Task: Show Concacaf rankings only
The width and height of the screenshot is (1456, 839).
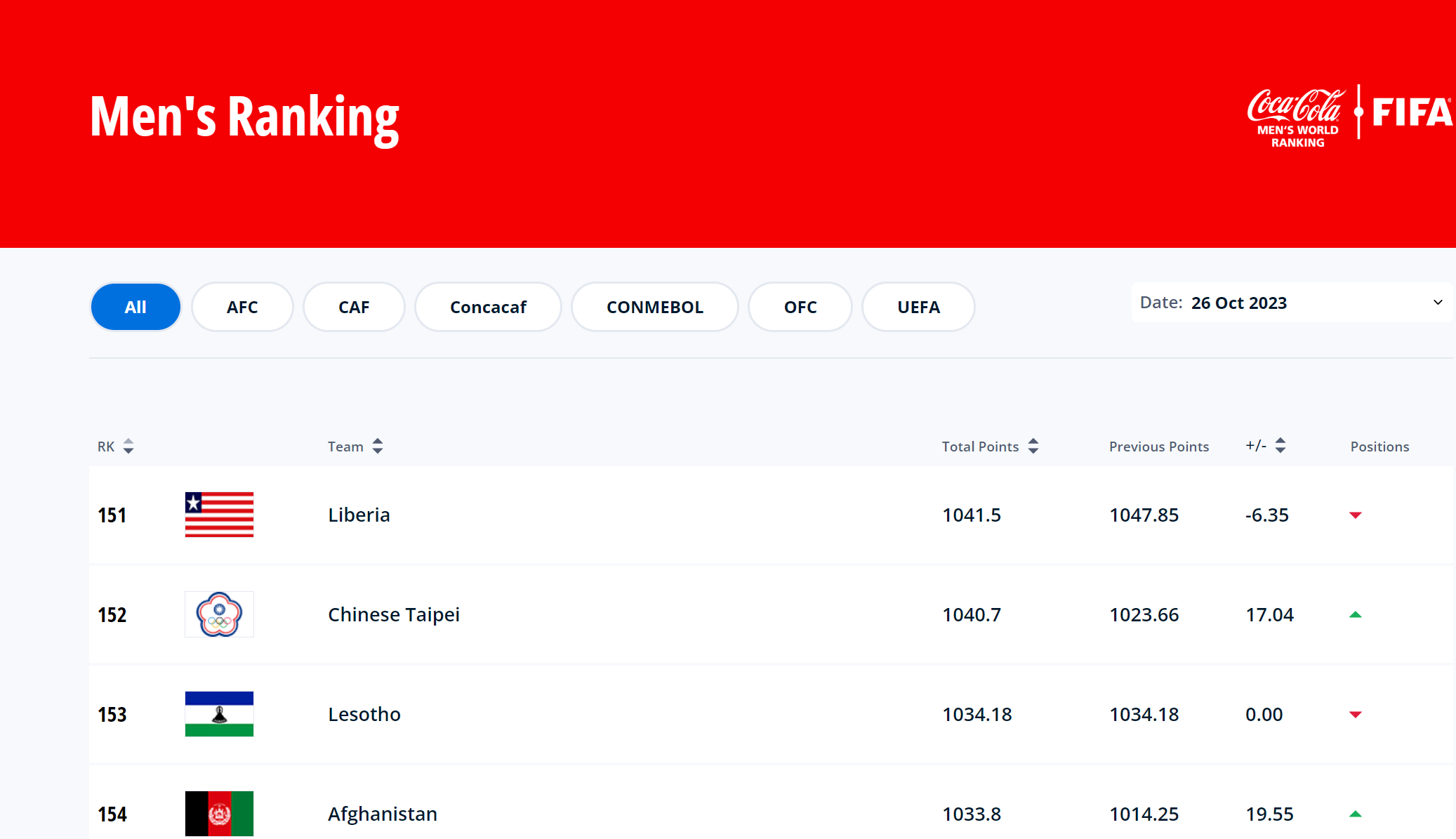Action: [488, 307]
